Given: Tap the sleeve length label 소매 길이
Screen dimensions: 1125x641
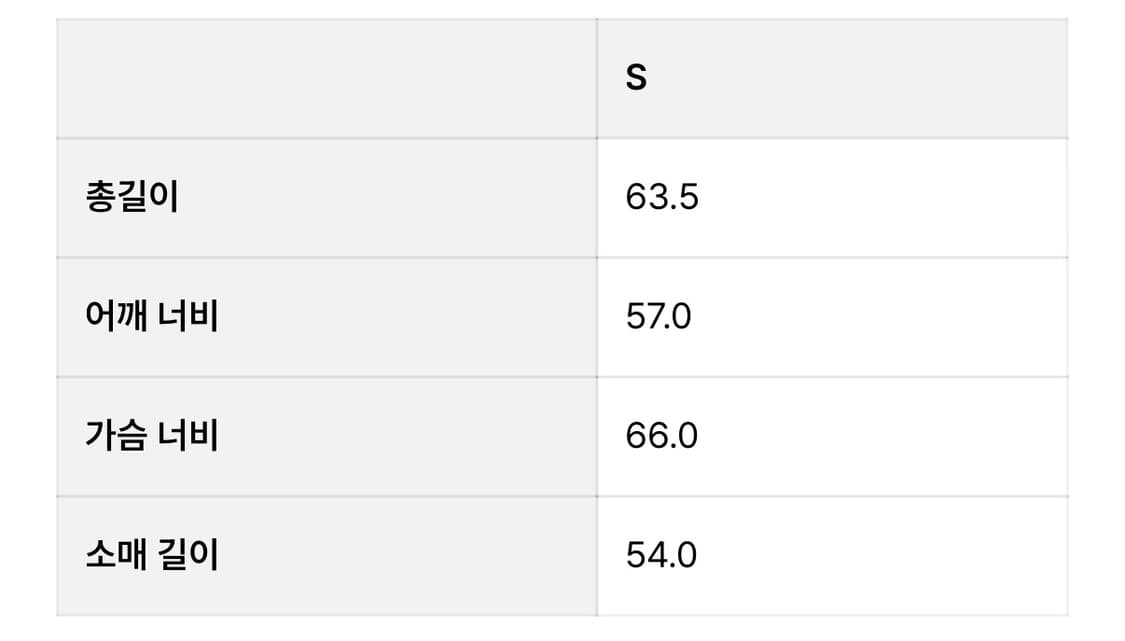Looking at the screenshot, I should pos(152,554).
